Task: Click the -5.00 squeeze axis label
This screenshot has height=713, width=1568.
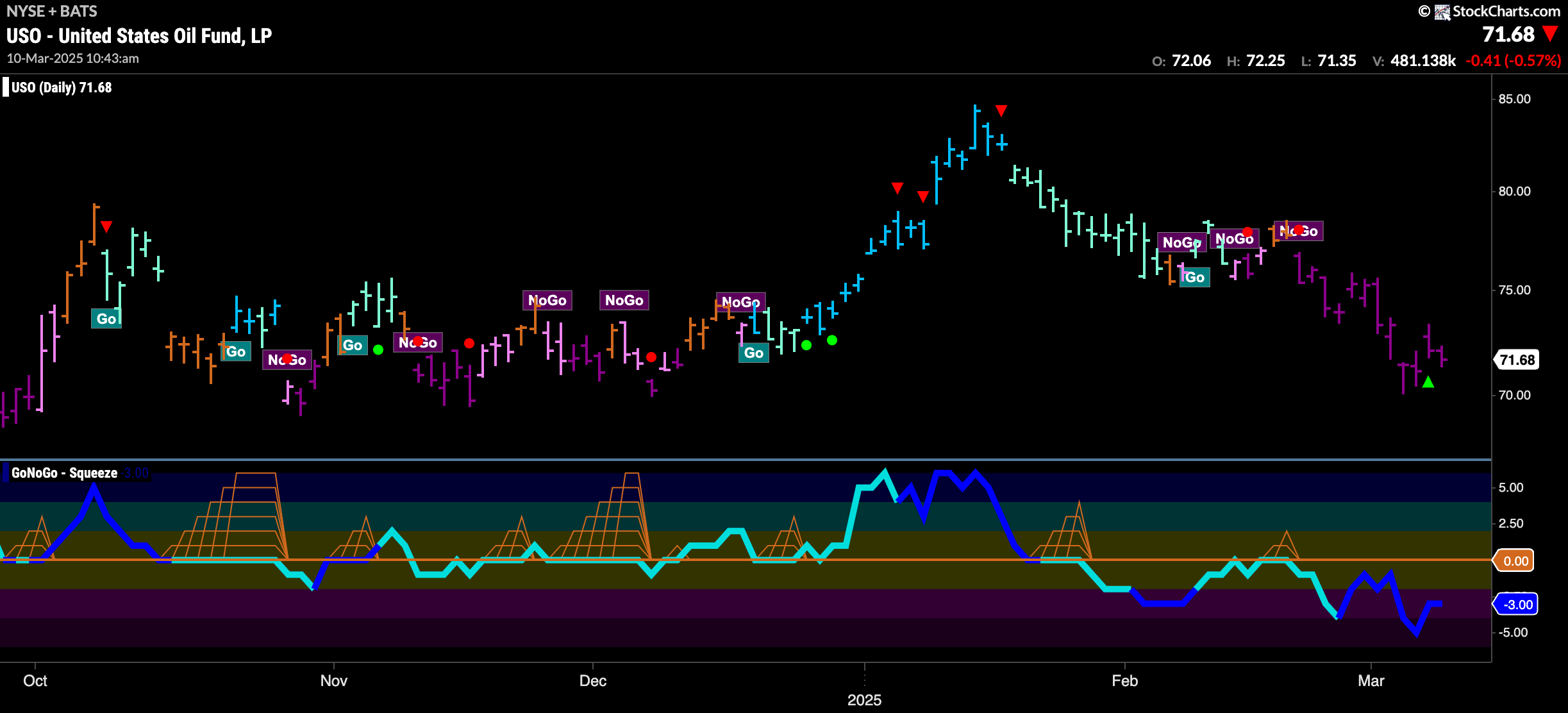Action: (x=1513, y=632)
